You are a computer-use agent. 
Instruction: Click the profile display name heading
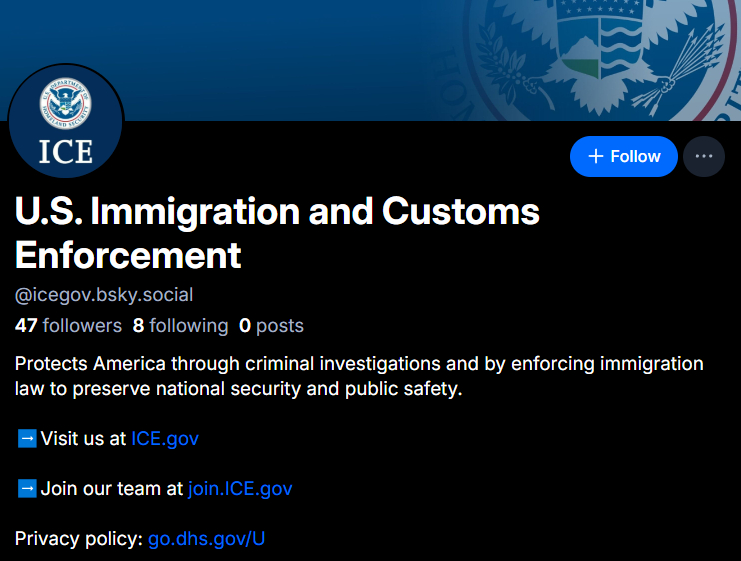(x=277, y=232)
